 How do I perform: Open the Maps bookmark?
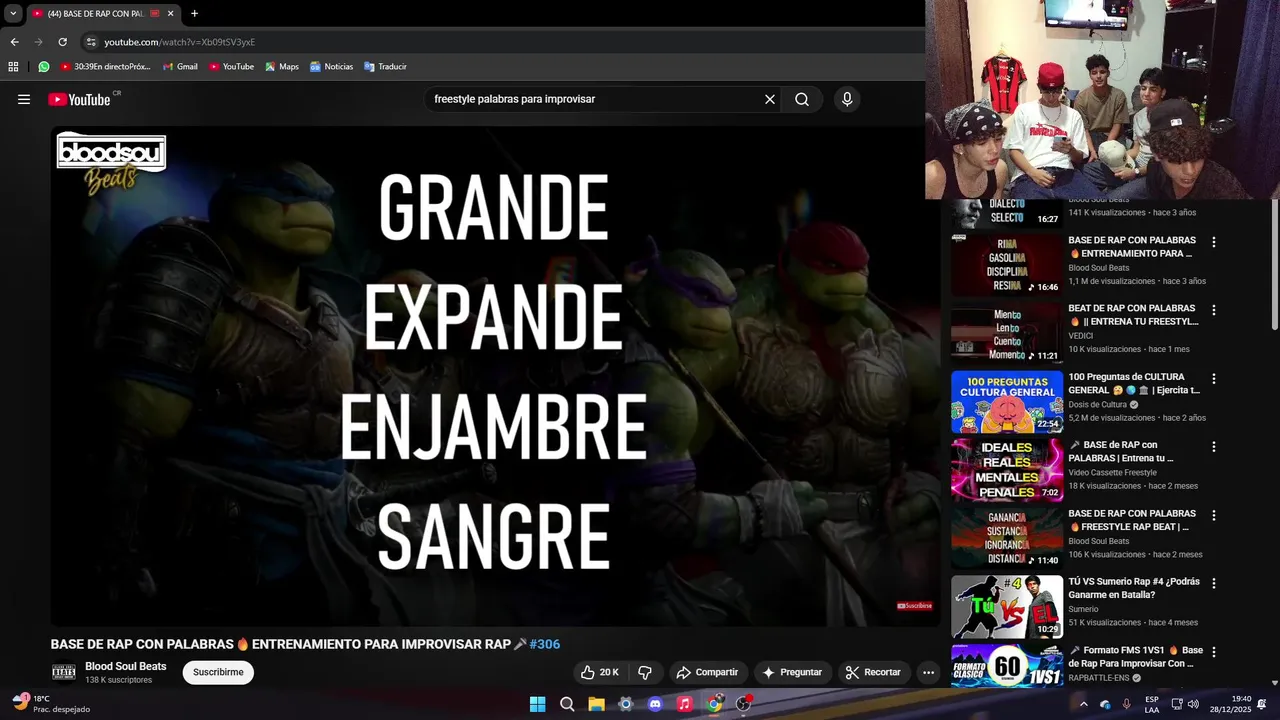point(282,67)
